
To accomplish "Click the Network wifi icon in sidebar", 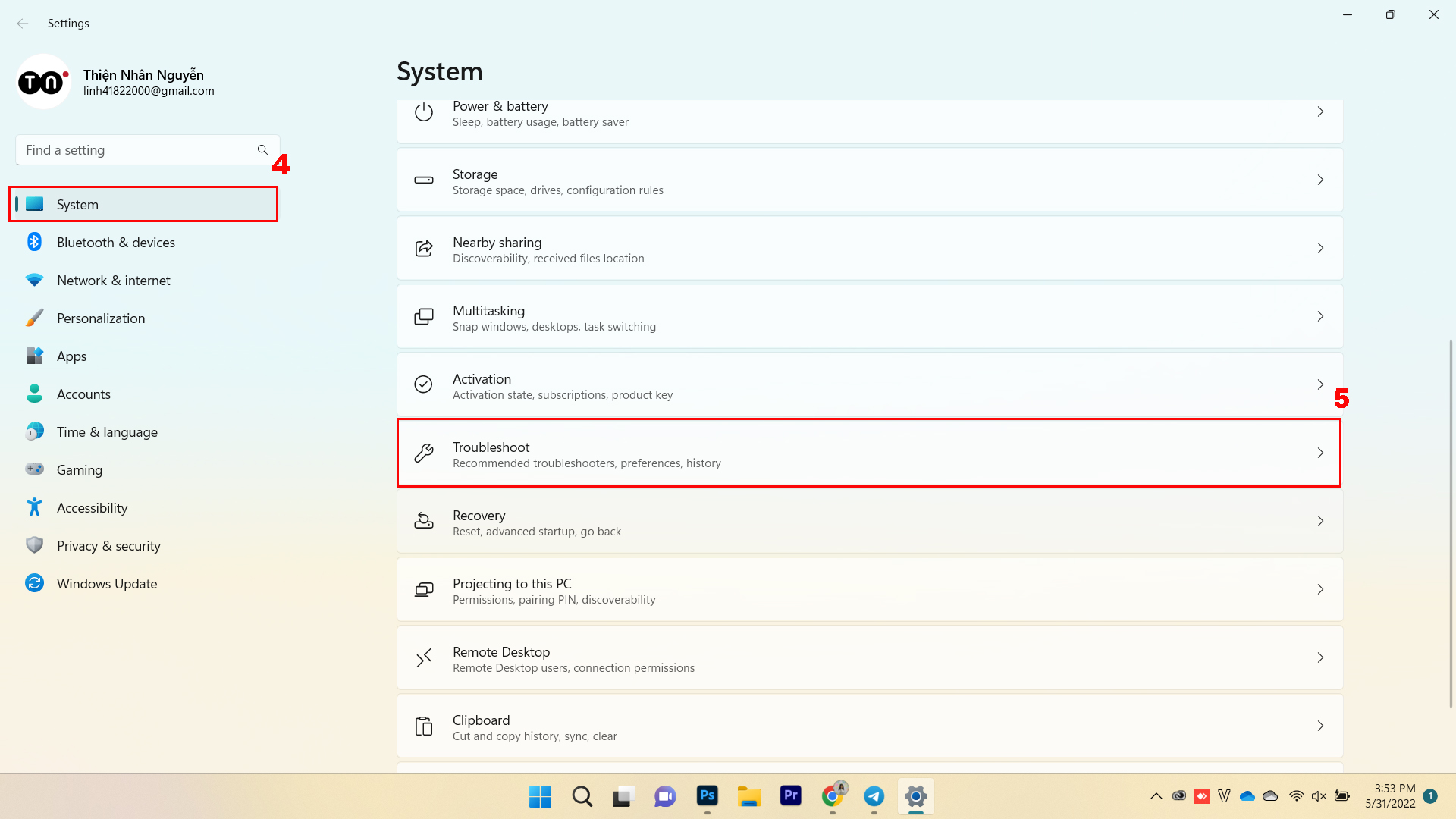I will [x=34, y=280].
